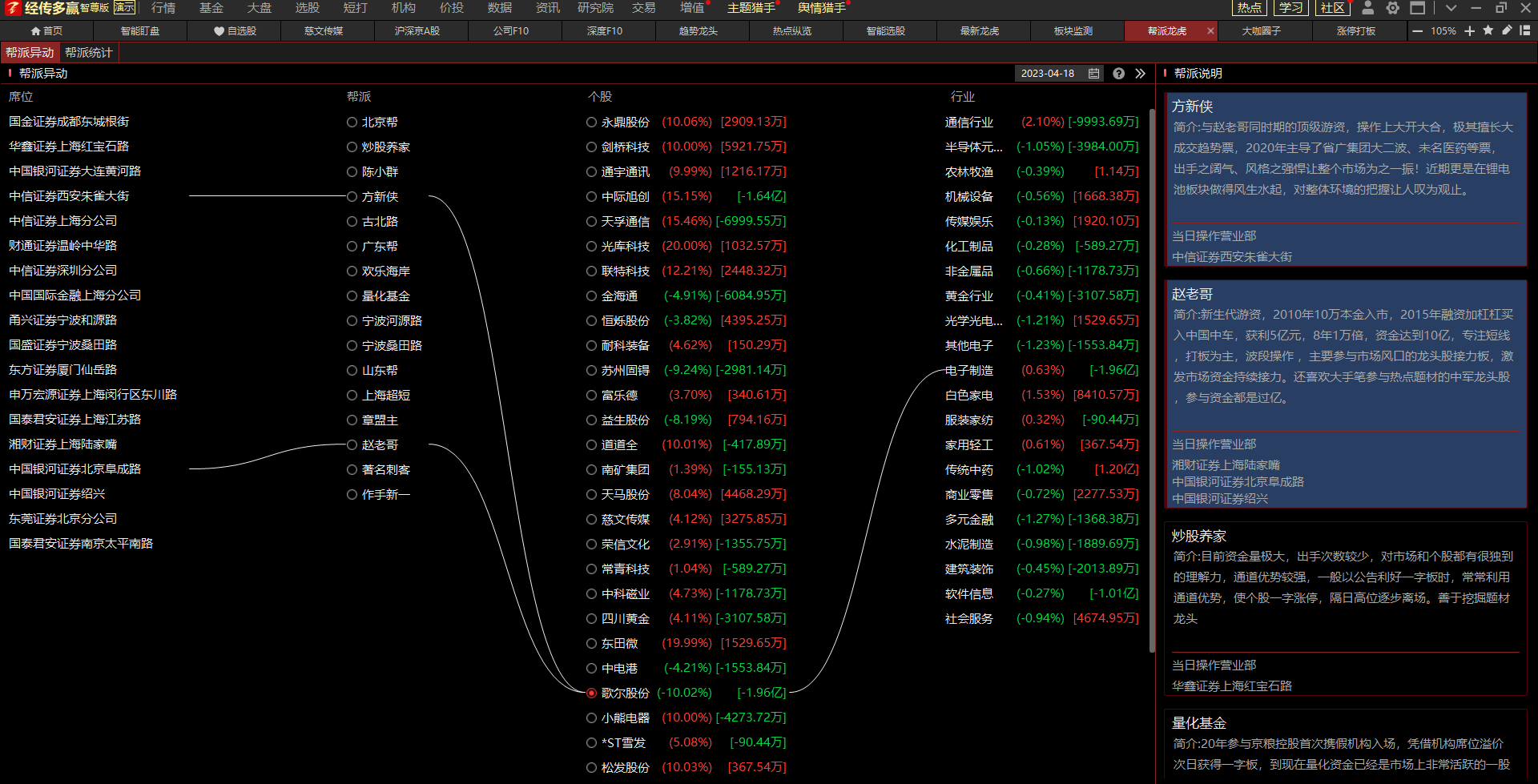Image resolution: width=1538 pixels, height=784 pixels.
Task: Open the 大盘 menu
Action: pos(260,8)
